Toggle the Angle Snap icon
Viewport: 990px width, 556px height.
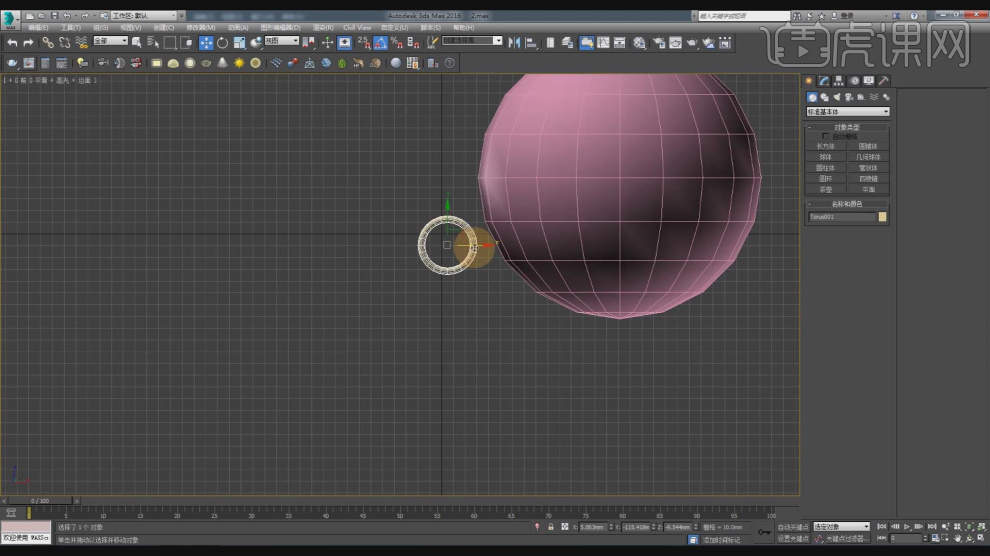coord(381,42)
